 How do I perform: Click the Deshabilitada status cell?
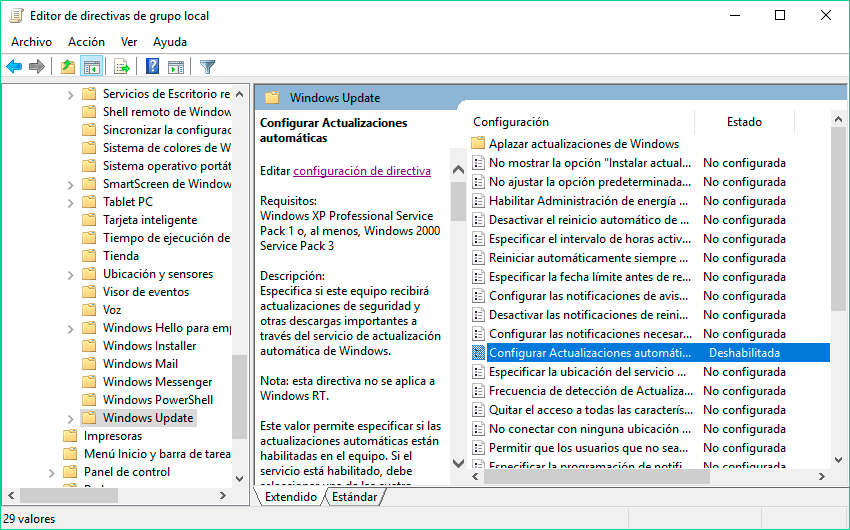click(744, 353)
